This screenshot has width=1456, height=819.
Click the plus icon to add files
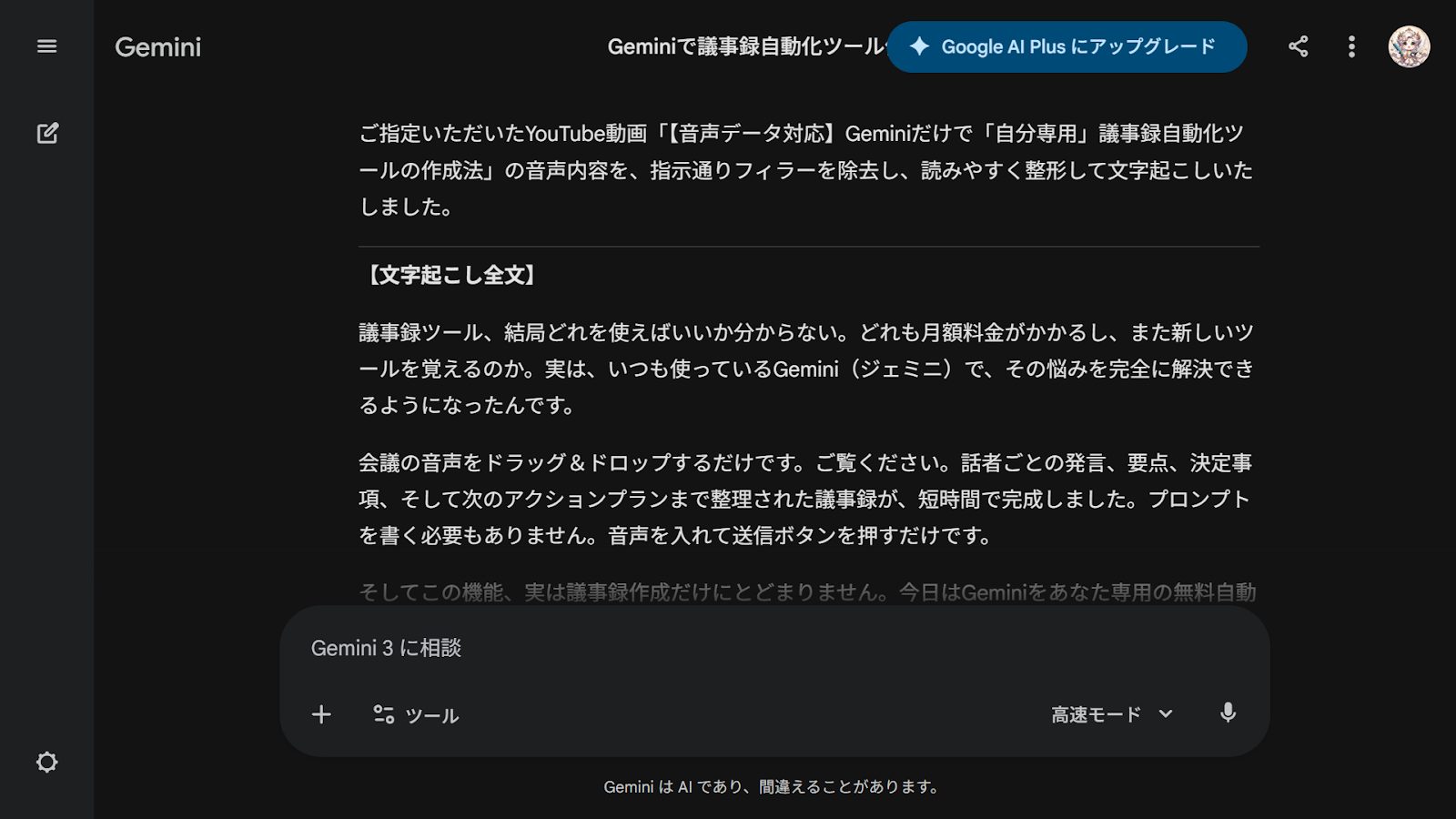point(321,714)
